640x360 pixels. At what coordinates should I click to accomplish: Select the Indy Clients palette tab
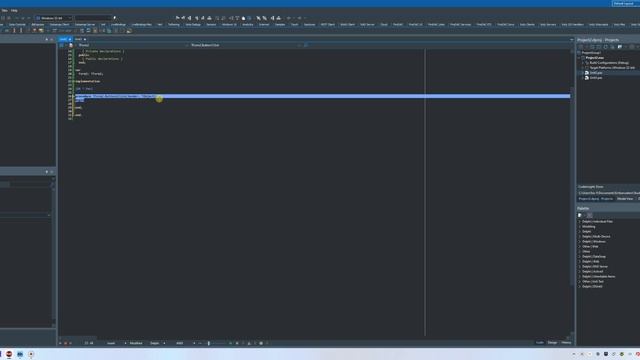coord(527,24)
